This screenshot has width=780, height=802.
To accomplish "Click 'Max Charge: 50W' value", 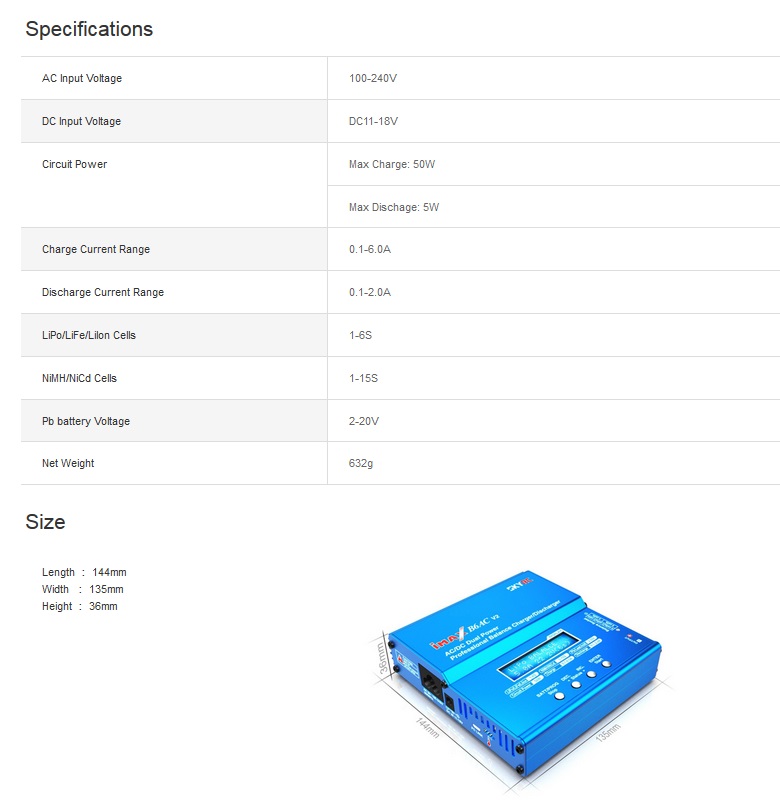I will pyautogui.click(x=392, y=164).
